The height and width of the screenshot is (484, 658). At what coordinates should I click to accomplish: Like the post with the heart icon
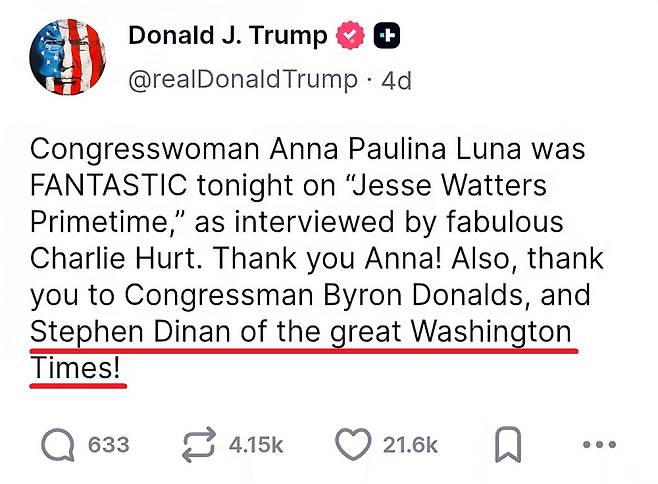[x=352, y=444]
